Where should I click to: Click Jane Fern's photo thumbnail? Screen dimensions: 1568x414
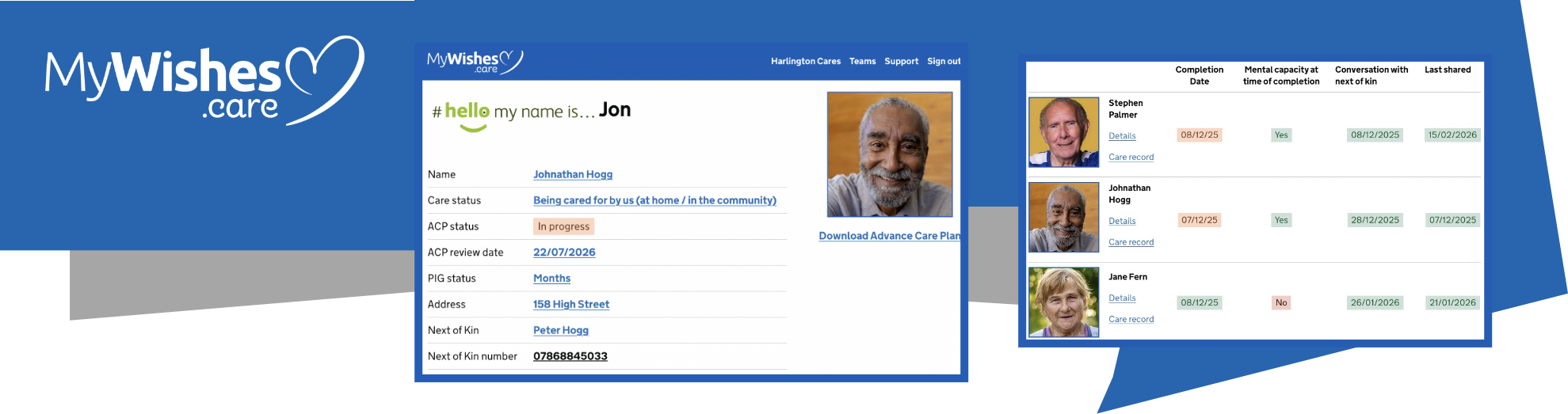click(1063, 302)
